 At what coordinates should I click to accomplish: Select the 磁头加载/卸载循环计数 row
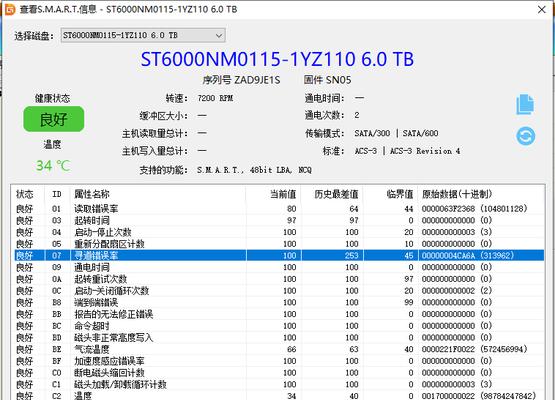[x=279, y=384]
